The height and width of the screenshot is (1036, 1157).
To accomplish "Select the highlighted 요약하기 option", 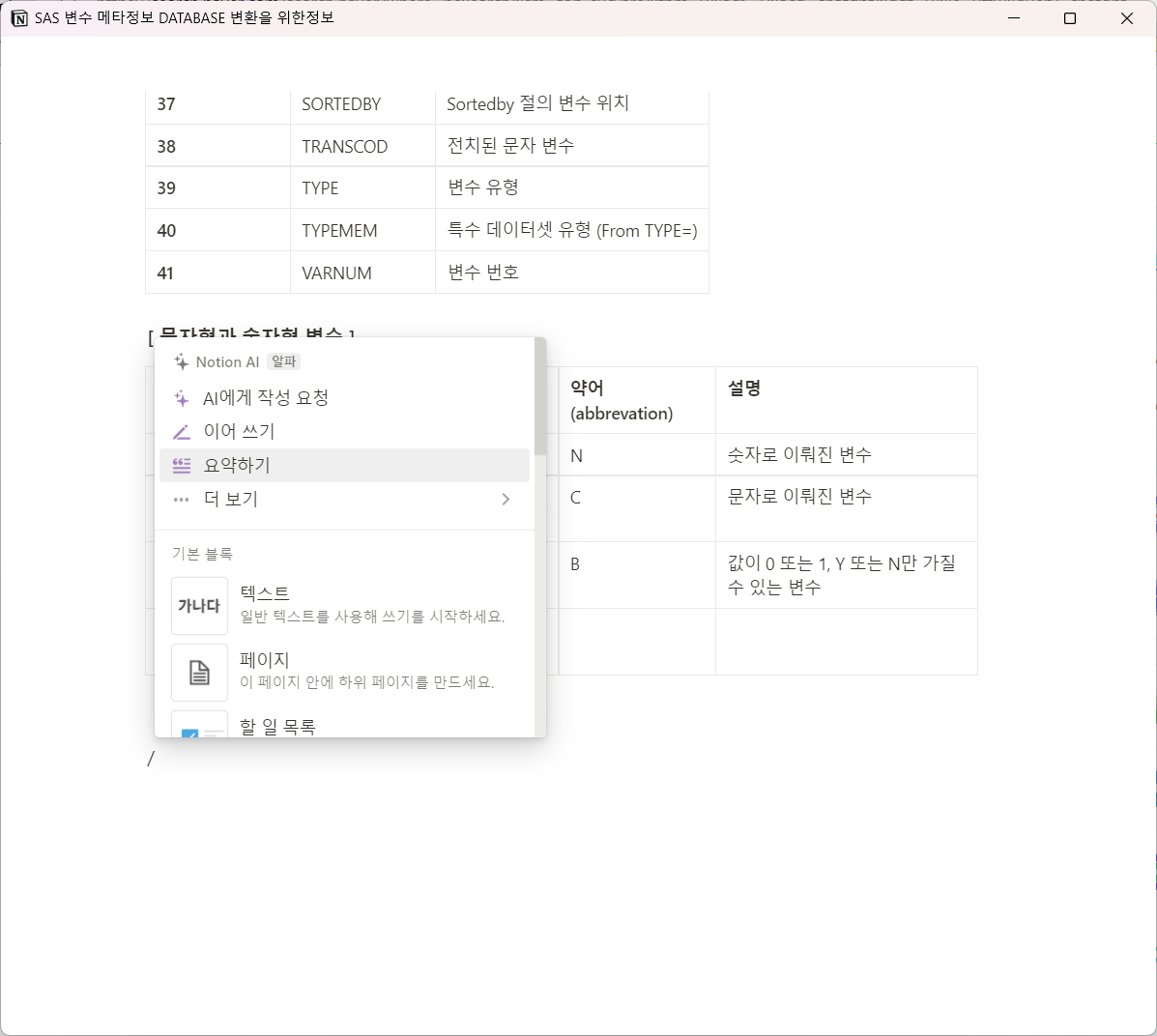I will [344, 466].
